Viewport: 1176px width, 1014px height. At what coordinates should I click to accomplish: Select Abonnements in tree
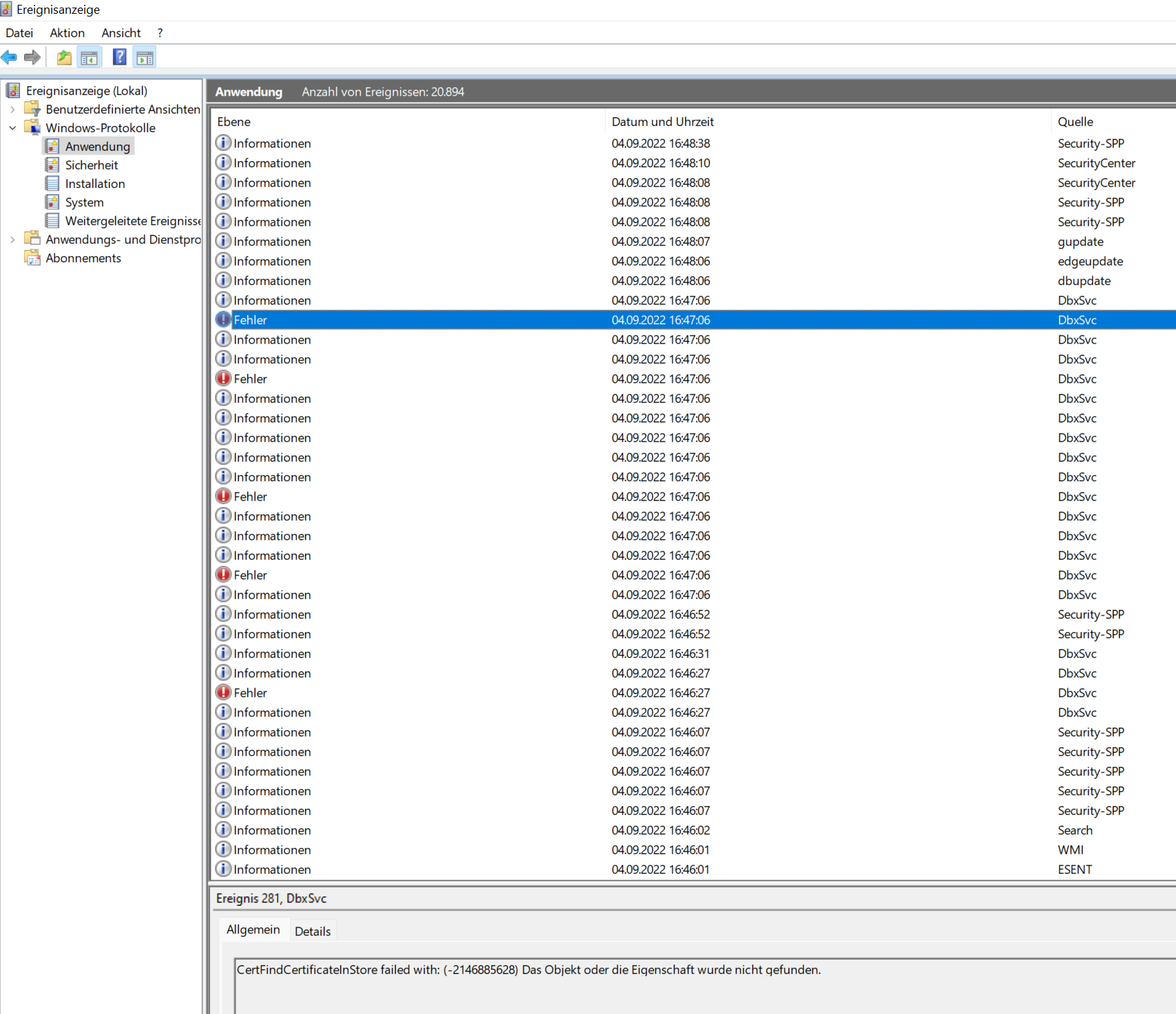point(83,258)
